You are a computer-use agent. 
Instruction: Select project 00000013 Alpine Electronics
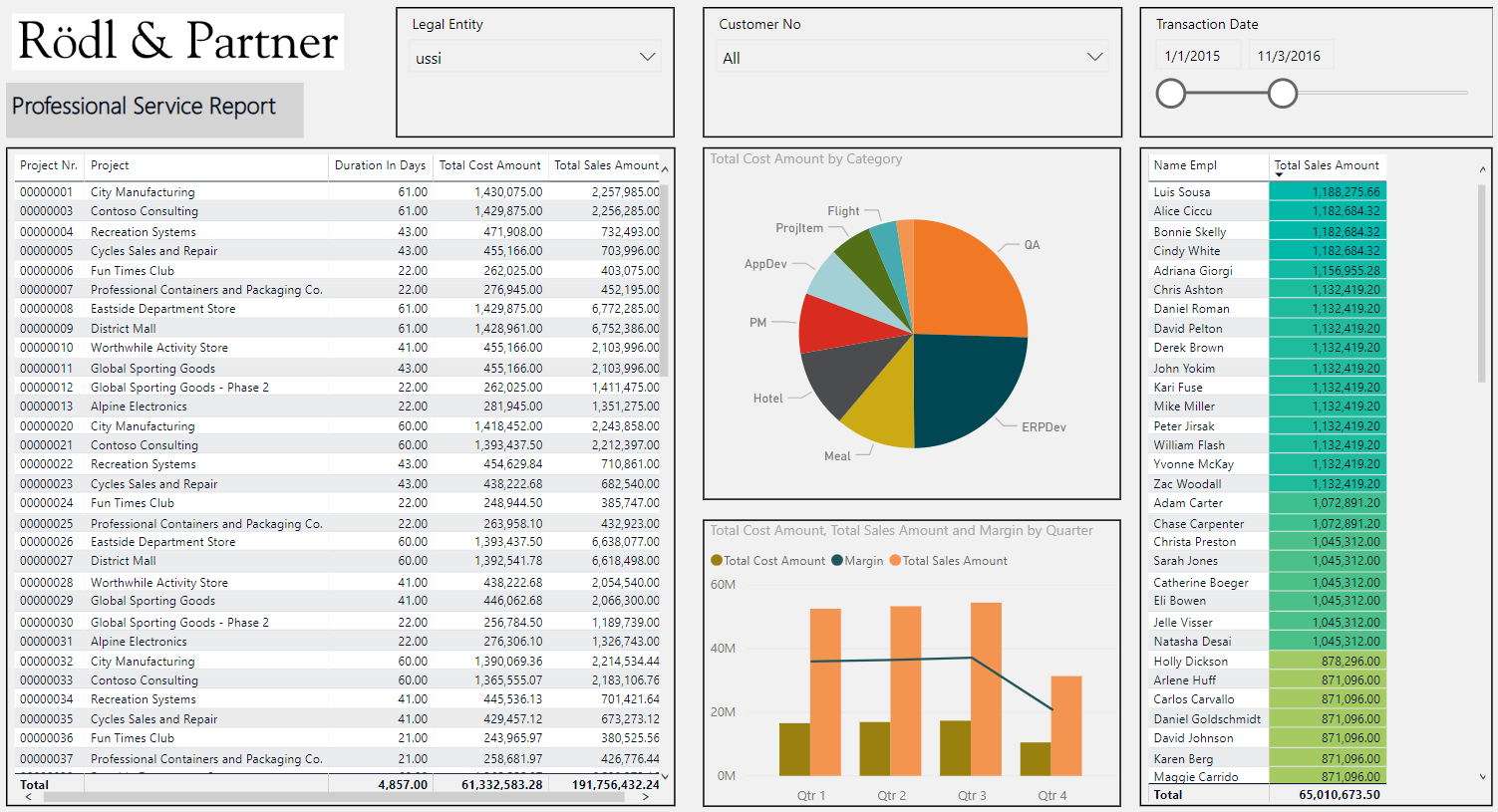coord(339,406)
